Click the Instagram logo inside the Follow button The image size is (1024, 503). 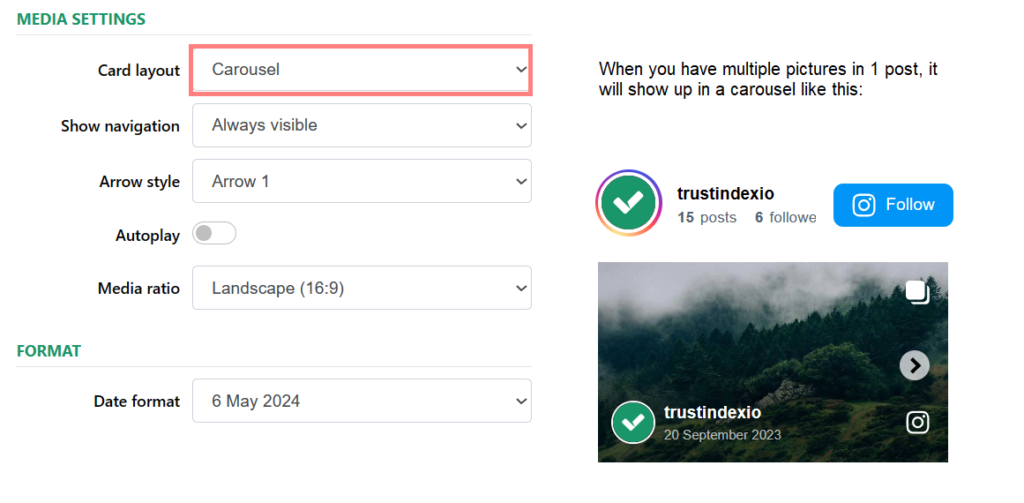[x=864, y=205]
